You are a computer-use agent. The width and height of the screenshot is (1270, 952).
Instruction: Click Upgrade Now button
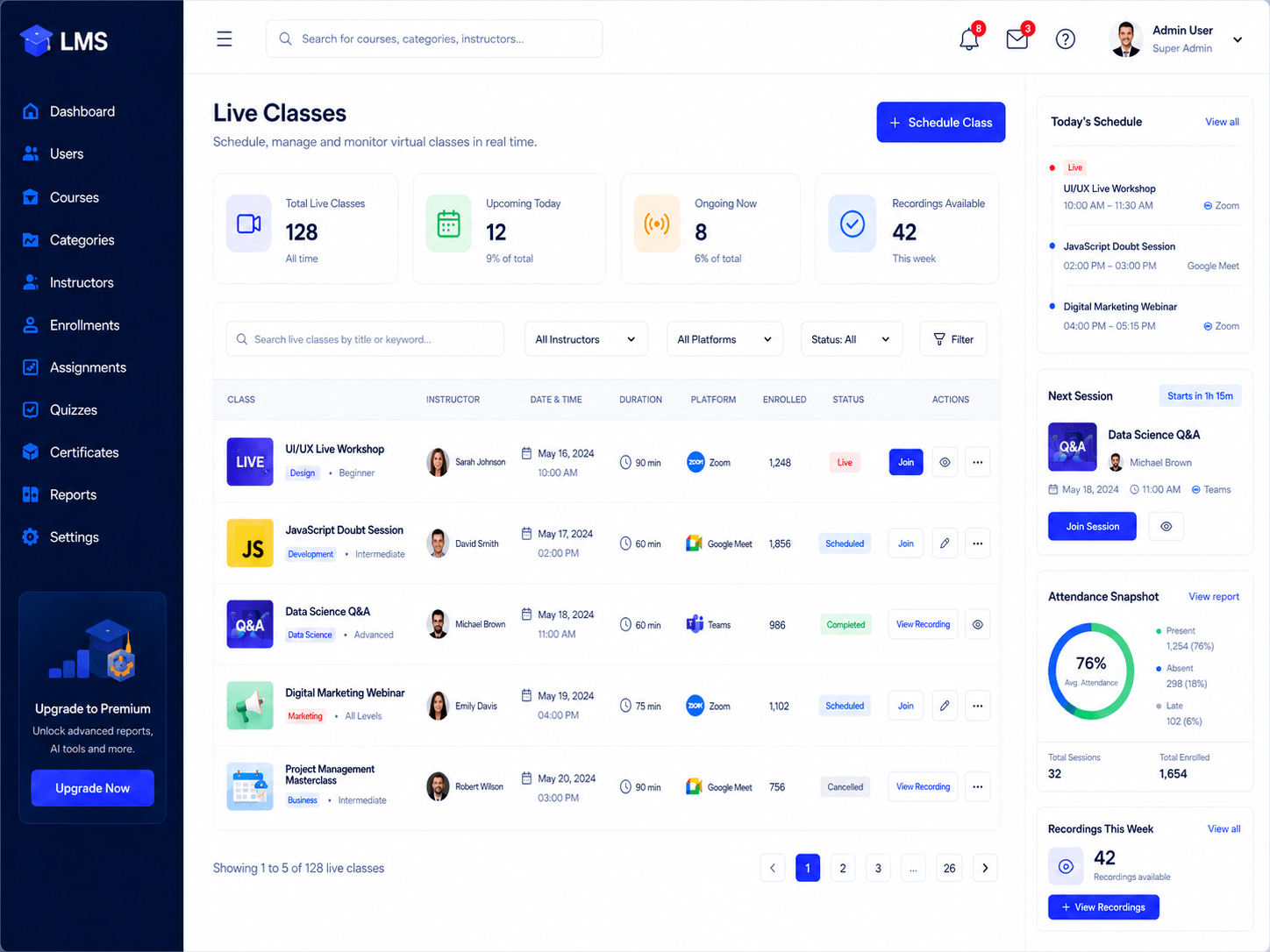92,788
